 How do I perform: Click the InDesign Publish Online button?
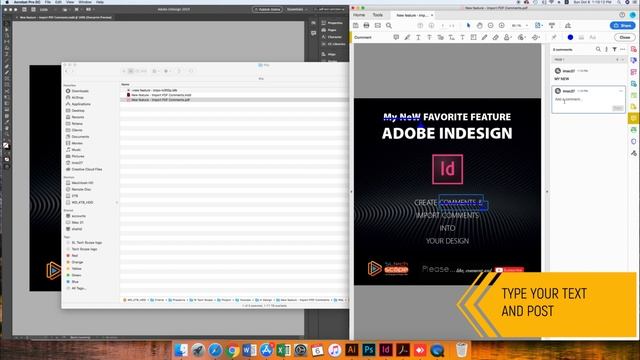click(x=267, y=9)
